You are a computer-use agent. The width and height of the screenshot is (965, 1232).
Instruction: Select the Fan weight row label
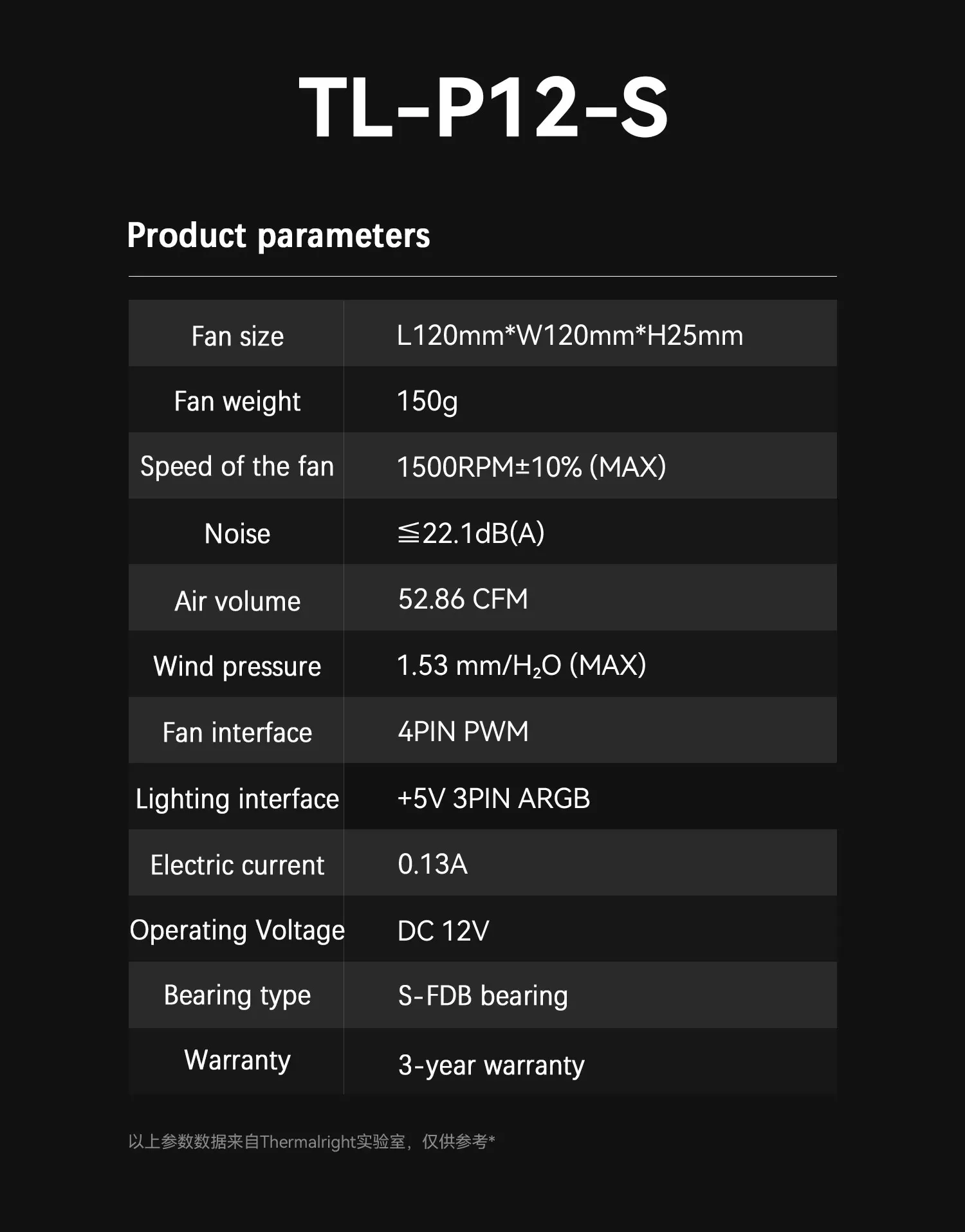click(237, 402)
